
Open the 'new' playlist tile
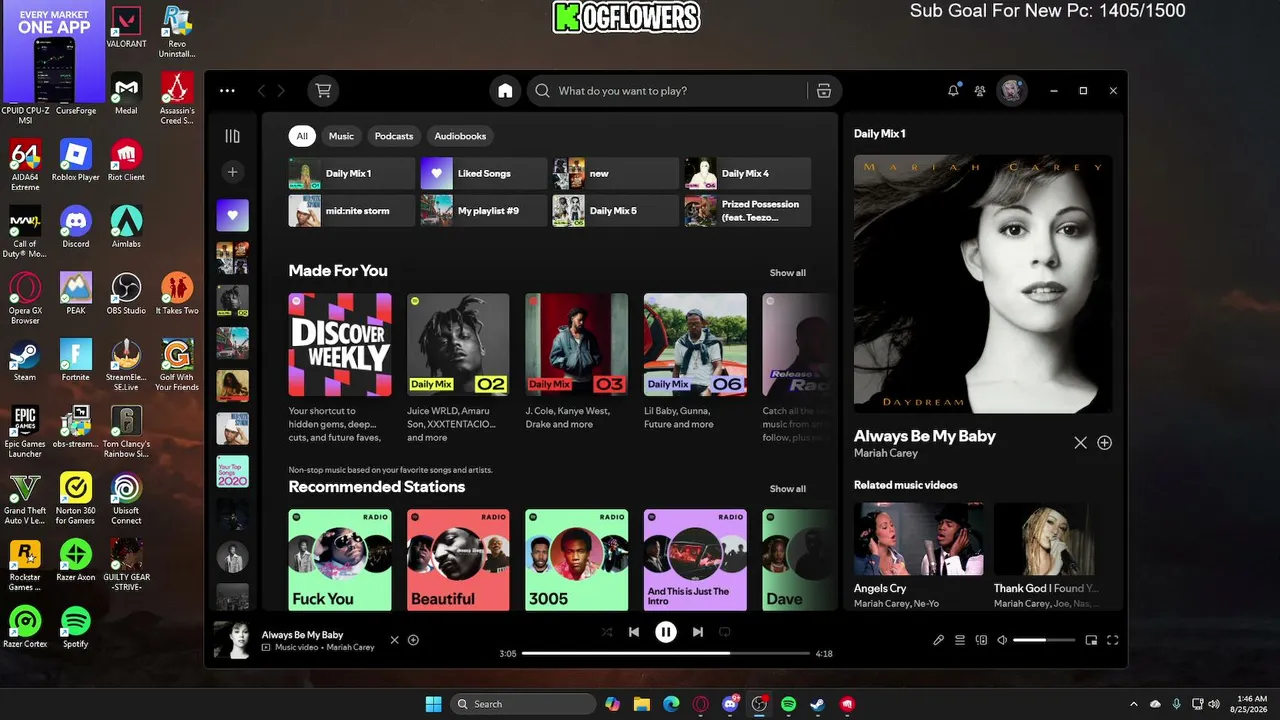pos(616,173)
